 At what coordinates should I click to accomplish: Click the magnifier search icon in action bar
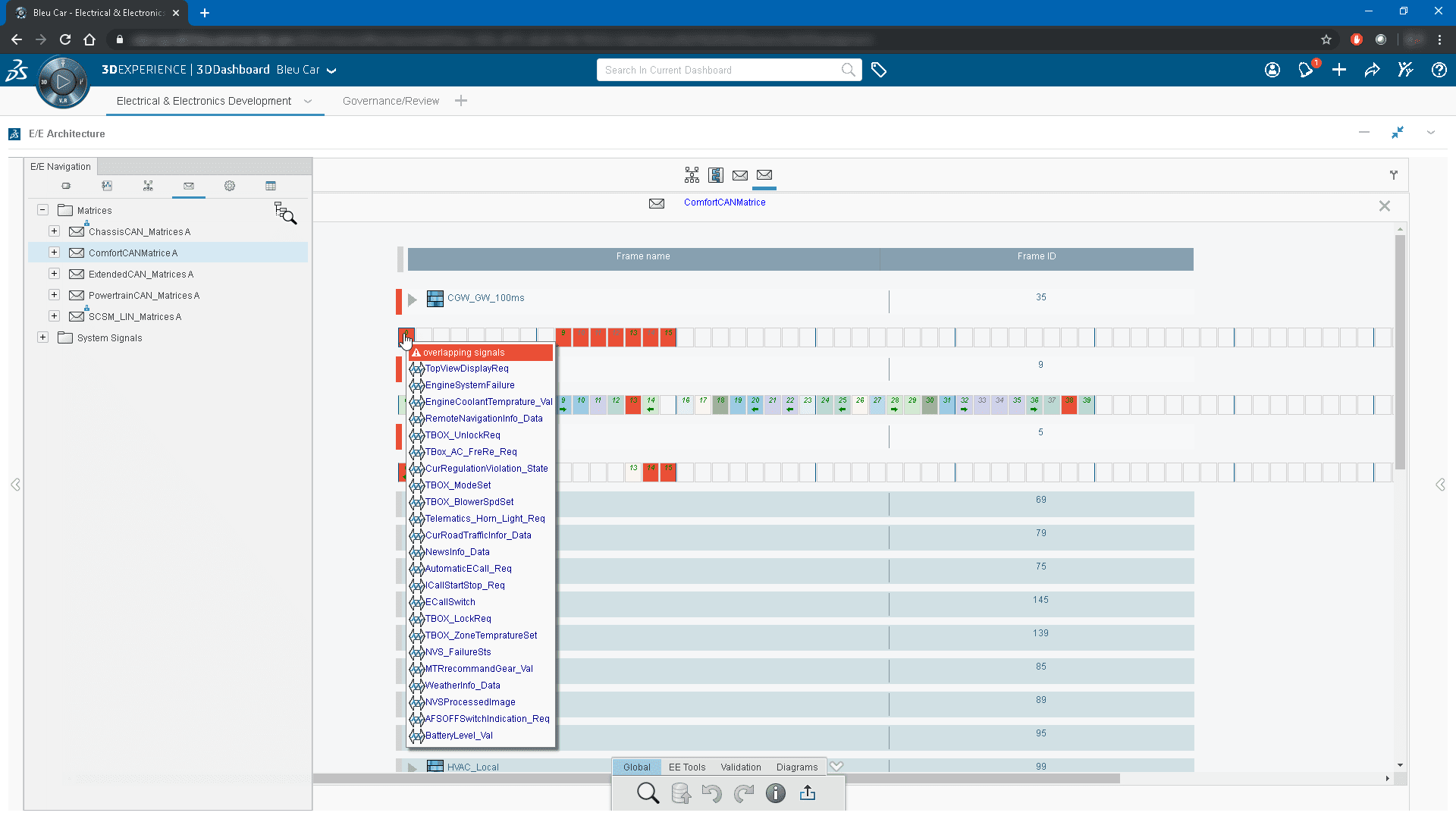point(648,793)
